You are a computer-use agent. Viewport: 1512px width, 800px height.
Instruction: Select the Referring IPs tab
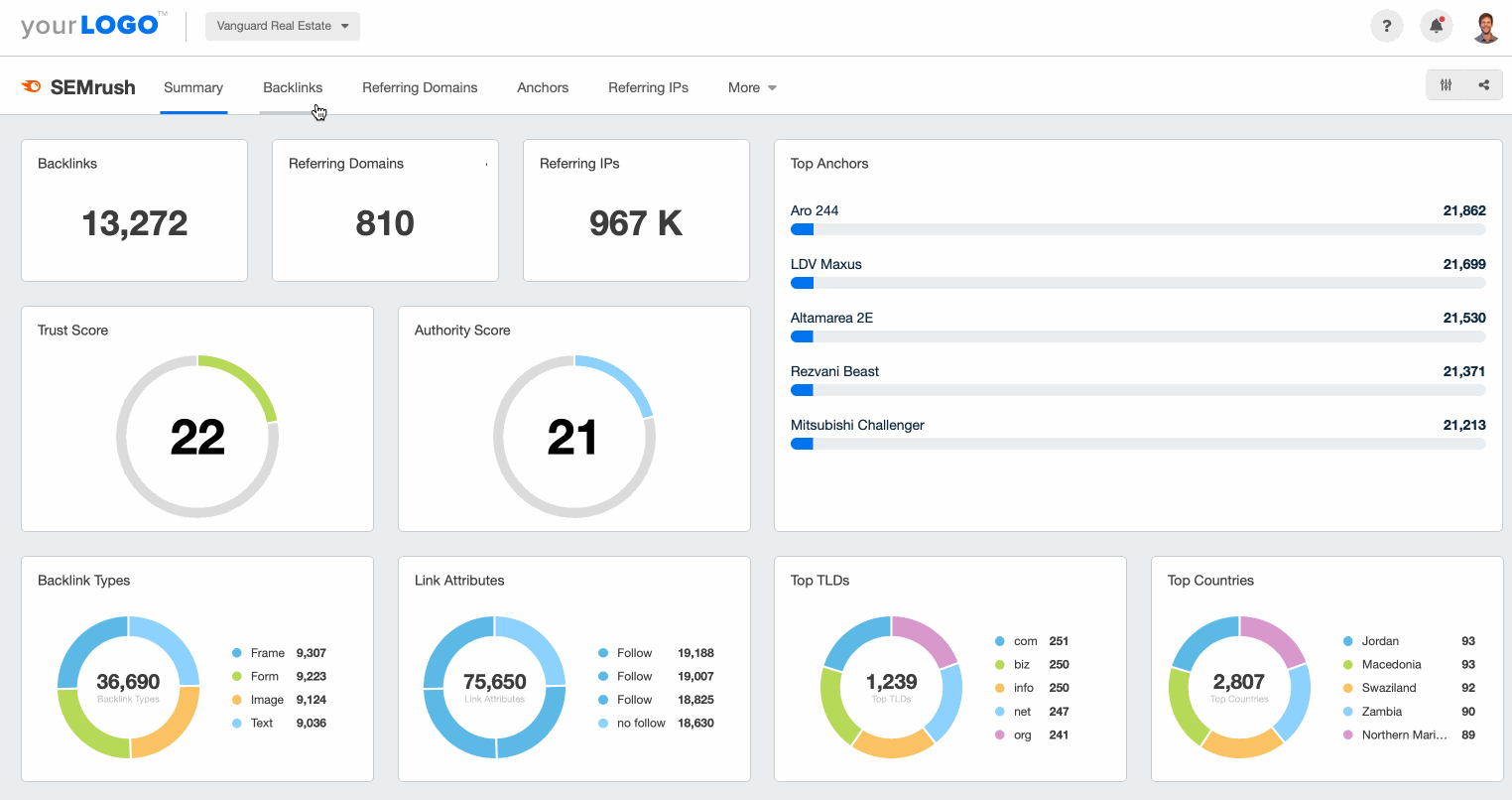[x=648, y=87]
